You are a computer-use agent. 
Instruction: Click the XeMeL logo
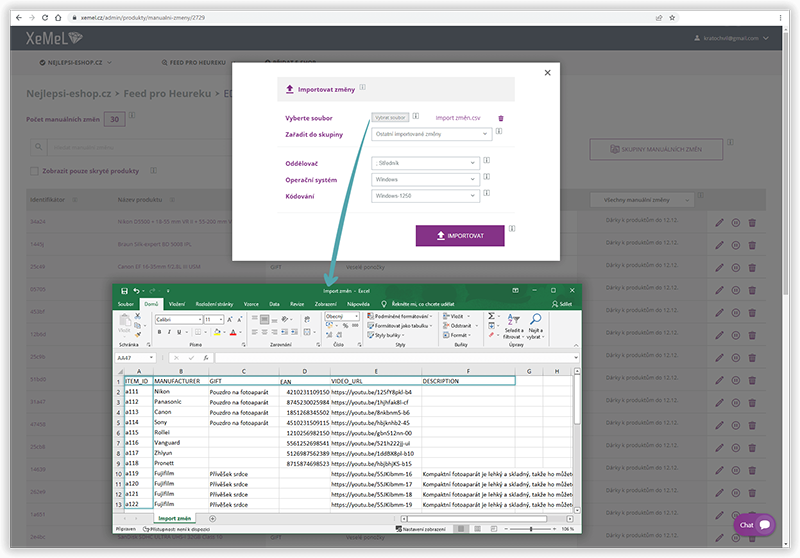(54, 38)
